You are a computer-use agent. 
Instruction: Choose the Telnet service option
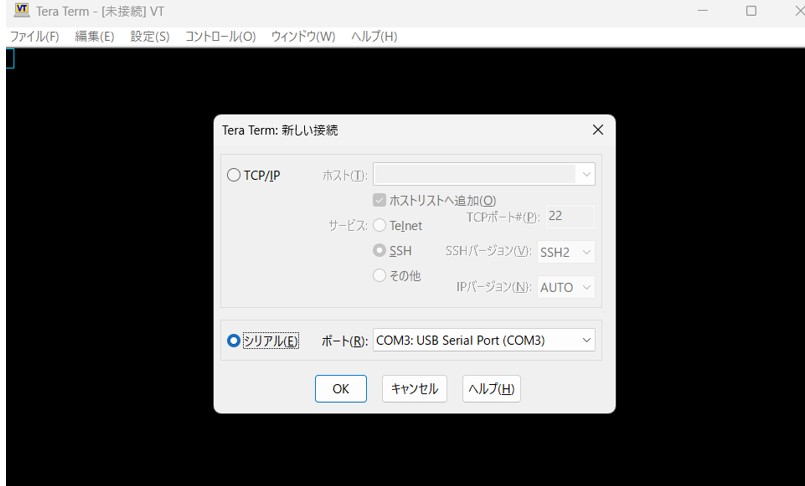pyautogui.click(x=379, y=225)
